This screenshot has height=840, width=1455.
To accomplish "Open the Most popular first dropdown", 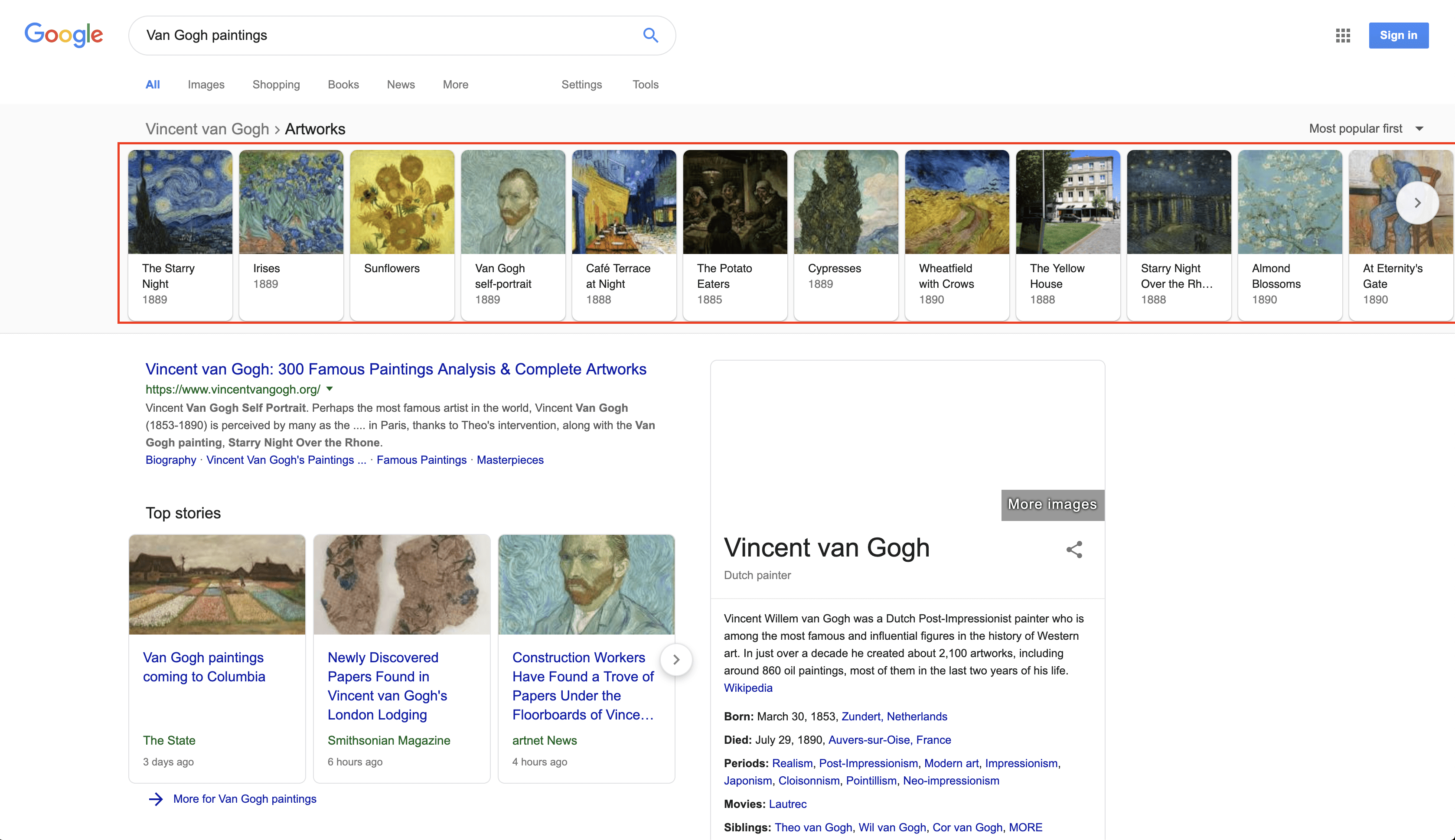I will pos(1366,129).
